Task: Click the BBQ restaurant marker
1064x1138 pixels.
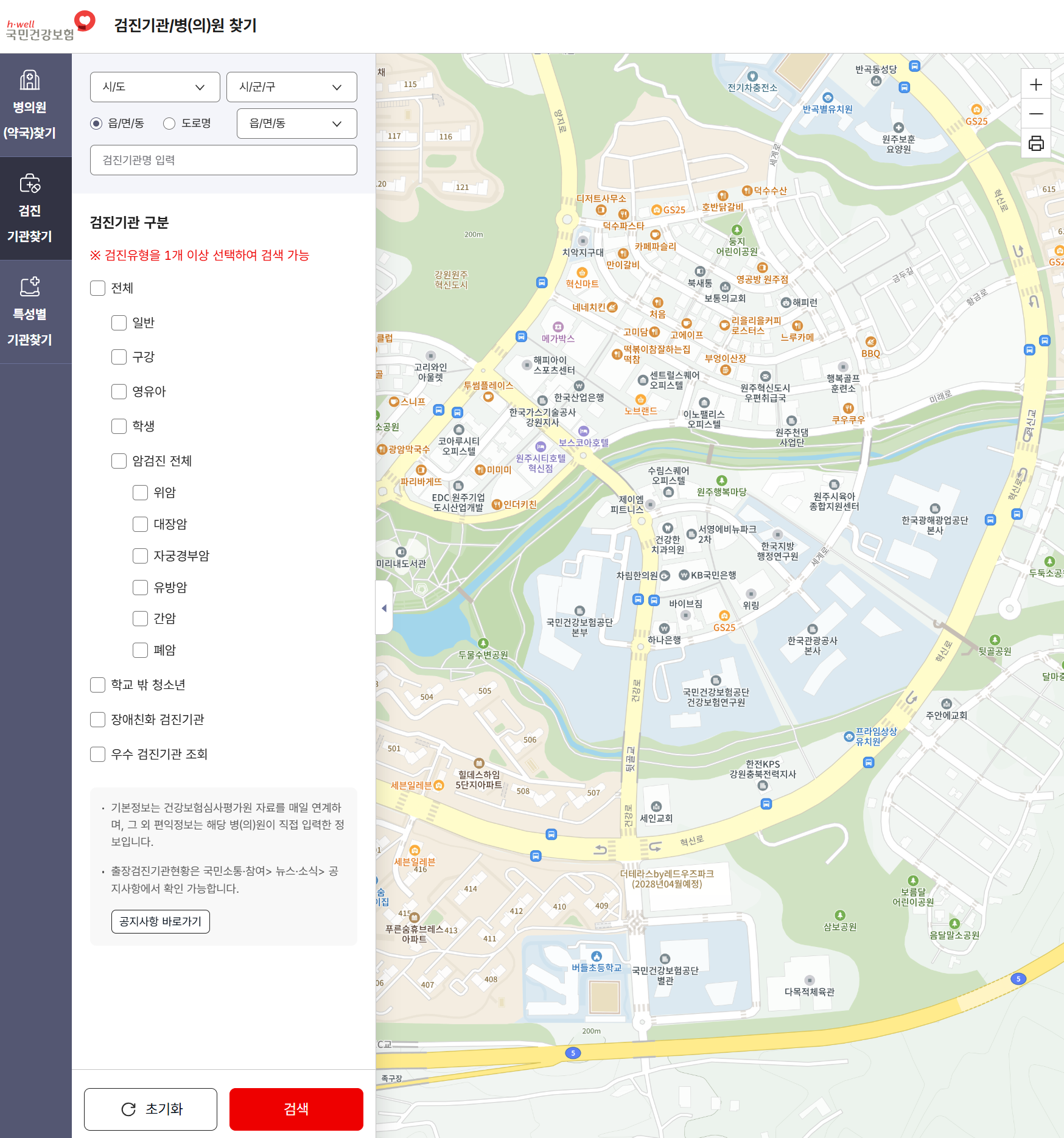Action: 871,342
